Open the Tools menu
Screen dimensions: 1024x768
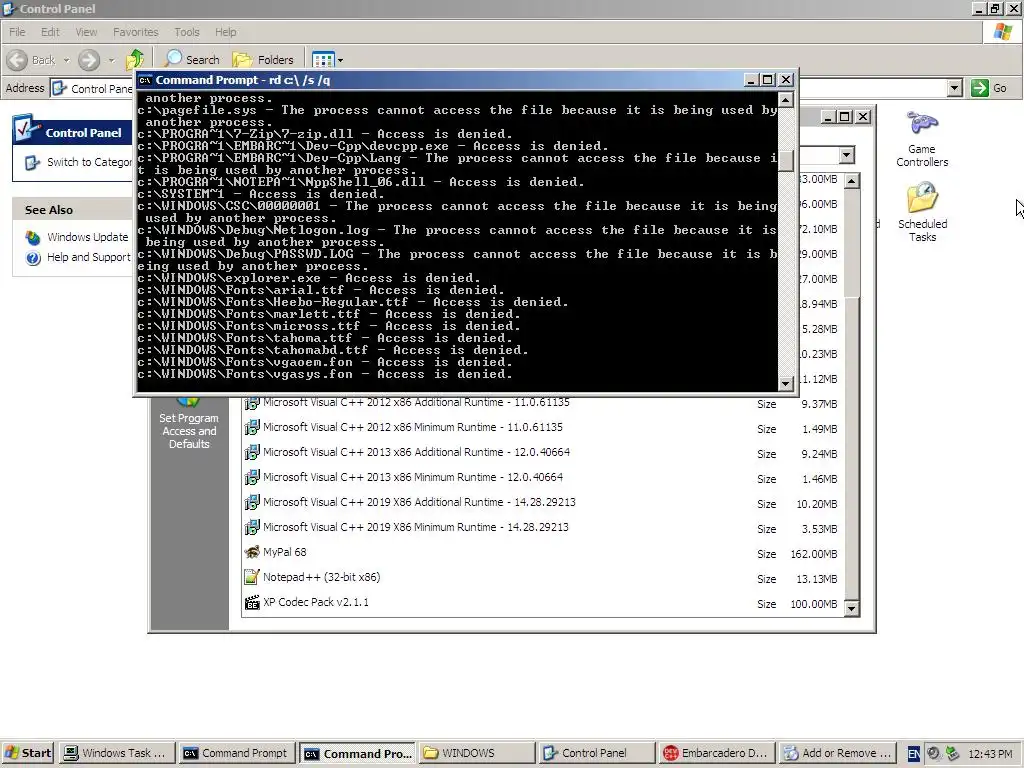[187, 32]
